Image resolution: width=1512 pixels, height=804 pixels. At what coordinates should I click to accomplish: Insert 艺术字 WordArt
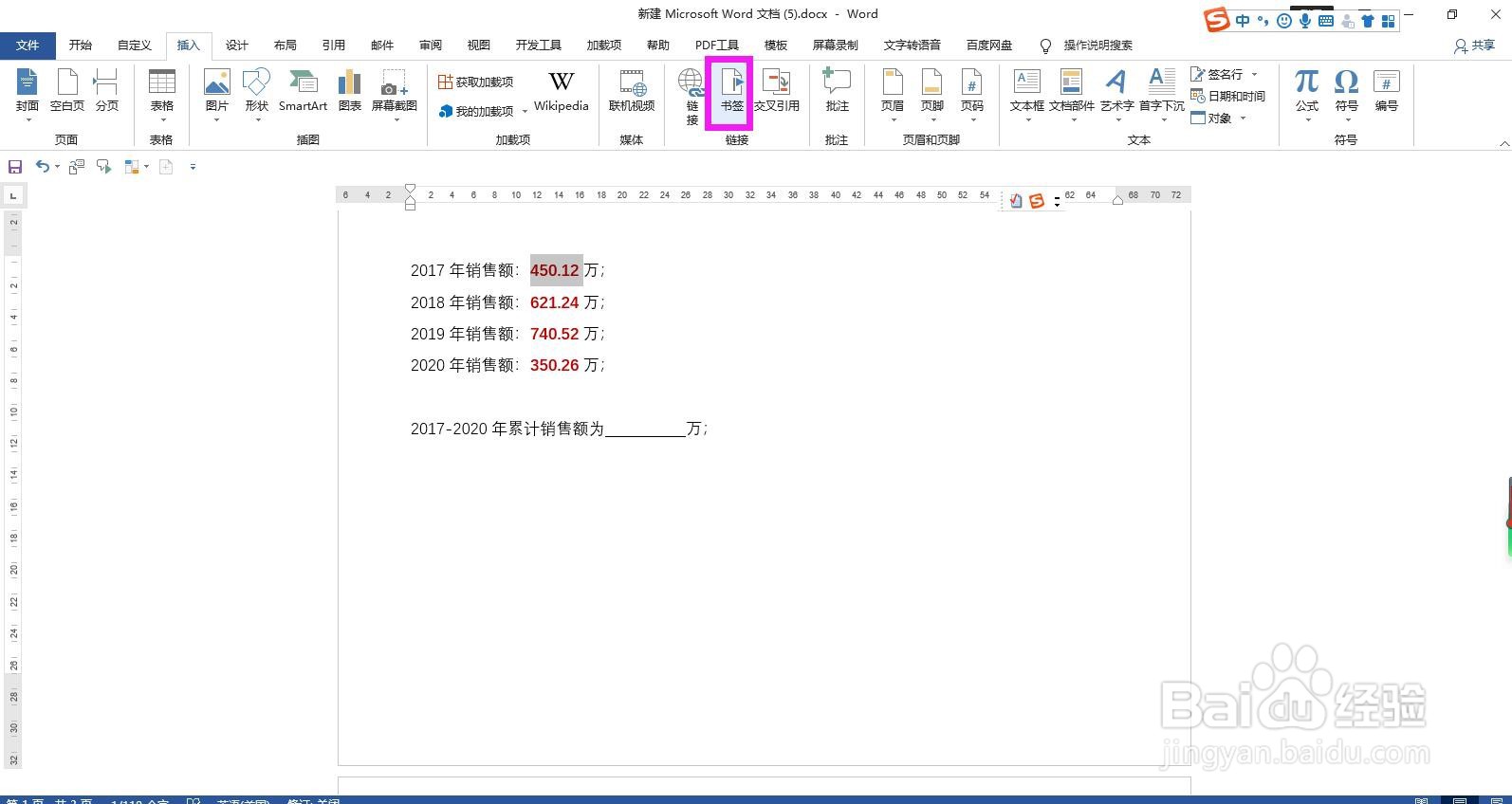click(1117, 95)
